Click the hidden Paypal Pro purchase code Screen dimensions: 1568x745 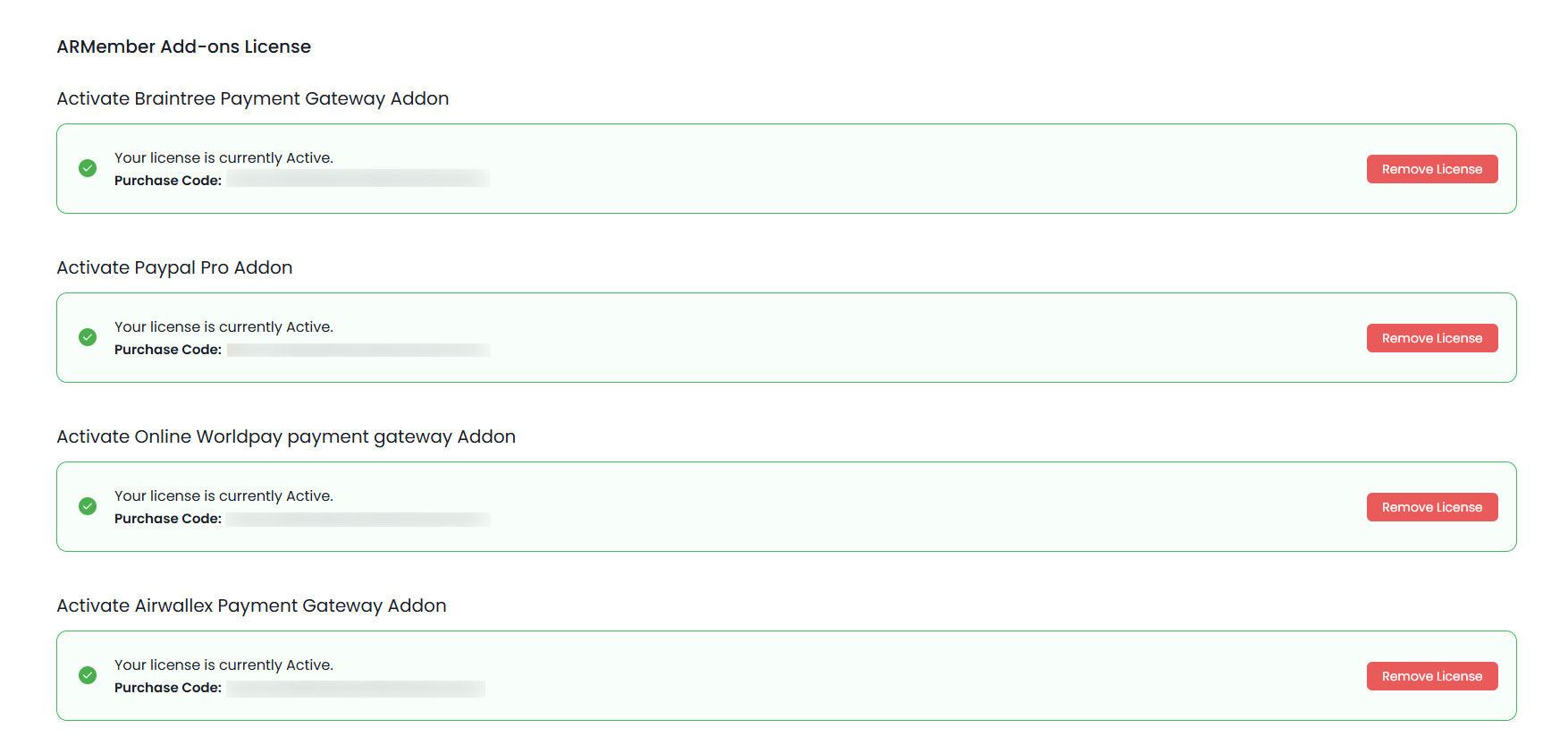(x=357, y=349)
